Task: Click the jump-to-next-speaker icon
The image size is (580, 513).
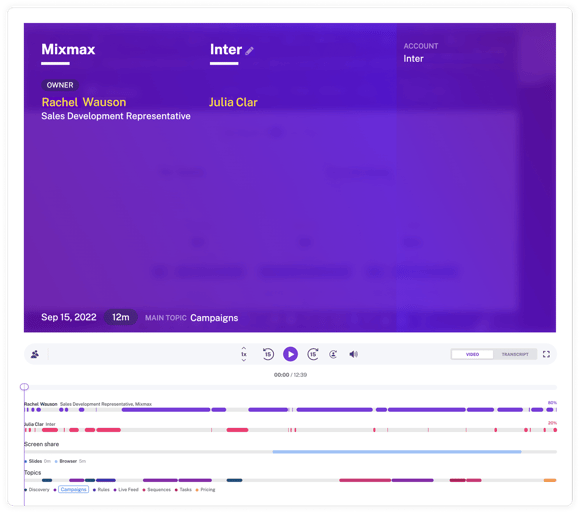Action: (x=333, y=354)
